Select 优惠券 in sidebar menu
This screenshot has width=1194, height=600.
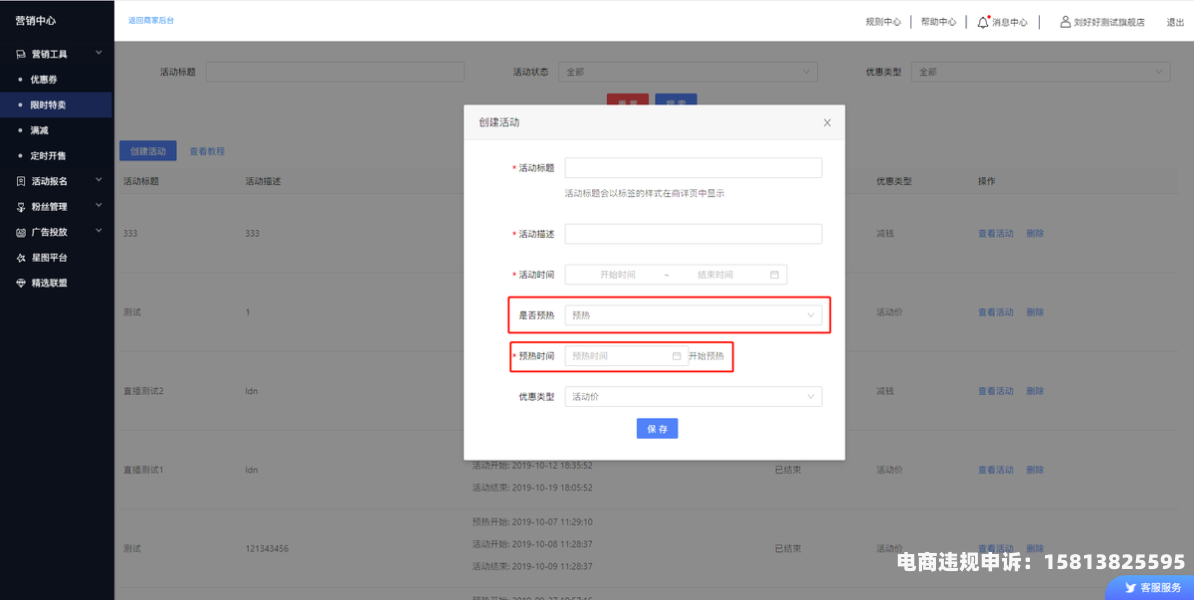44,79
